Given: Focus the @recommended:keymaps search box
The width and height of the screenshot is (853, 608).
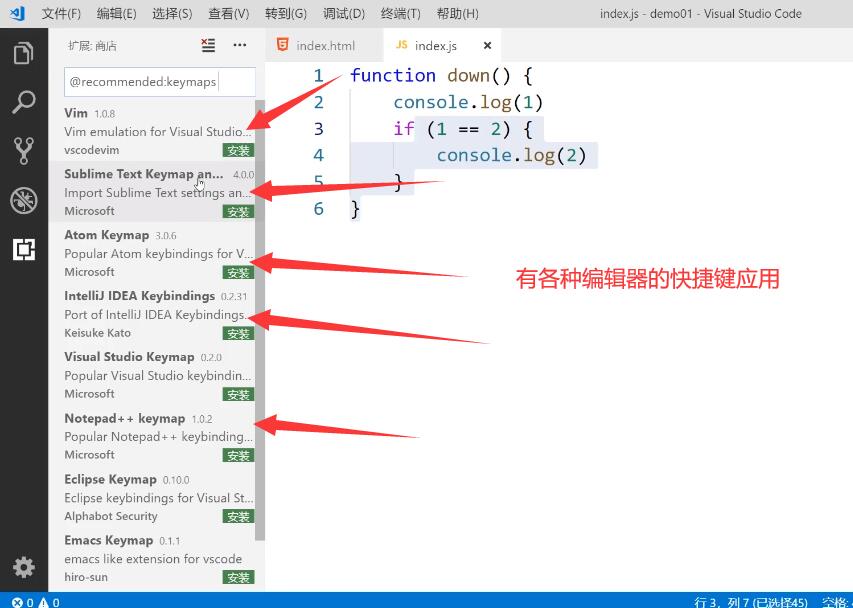Looking at the screenshot, I should [x=159, y=82].
